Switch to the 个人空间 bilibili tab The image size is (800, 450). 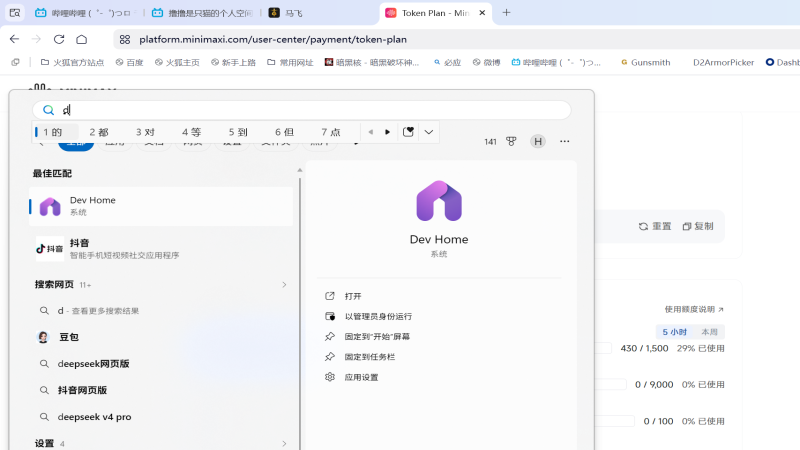pos(203,13)
